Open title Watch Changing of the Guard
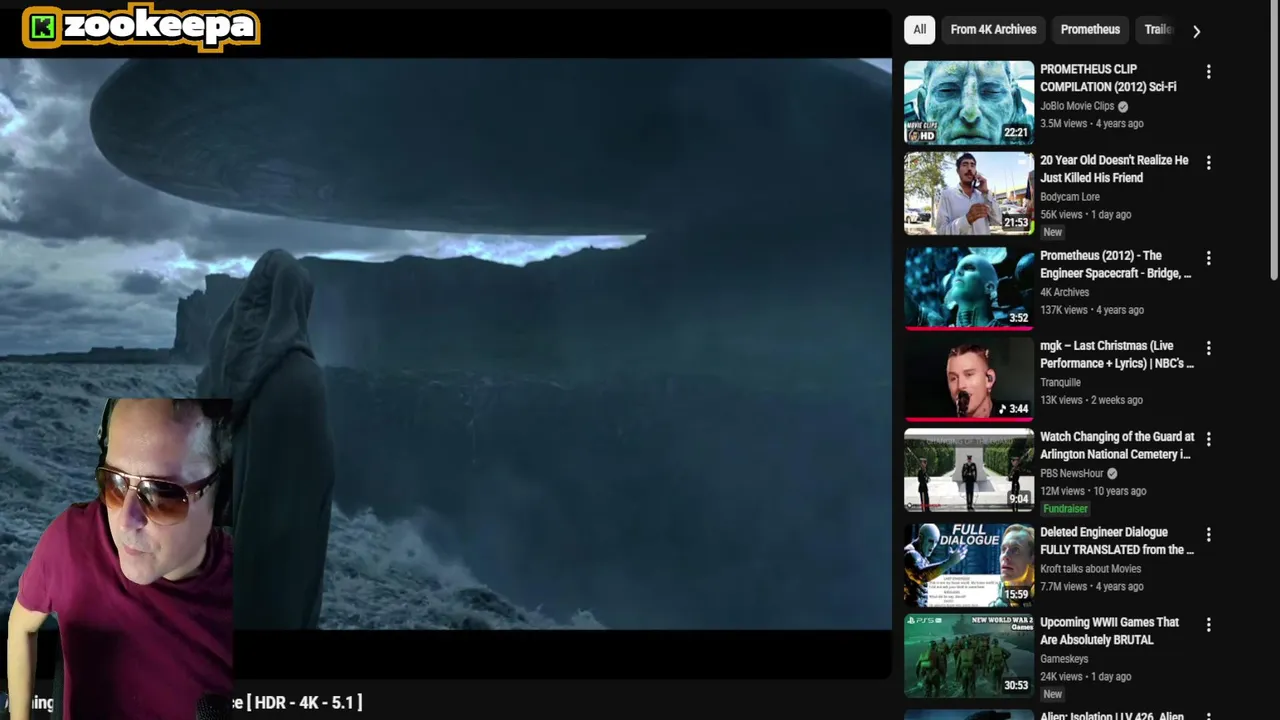 1117,446
